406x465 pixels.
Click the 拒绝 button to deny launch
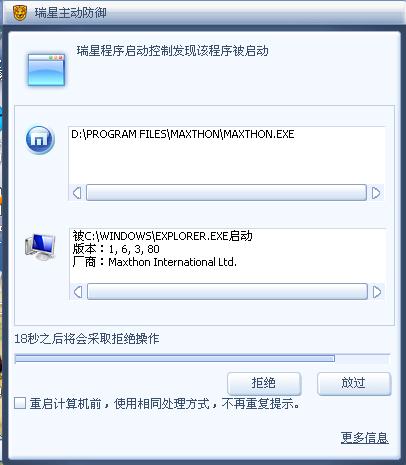pyautogui.click(x=264, y=383)
